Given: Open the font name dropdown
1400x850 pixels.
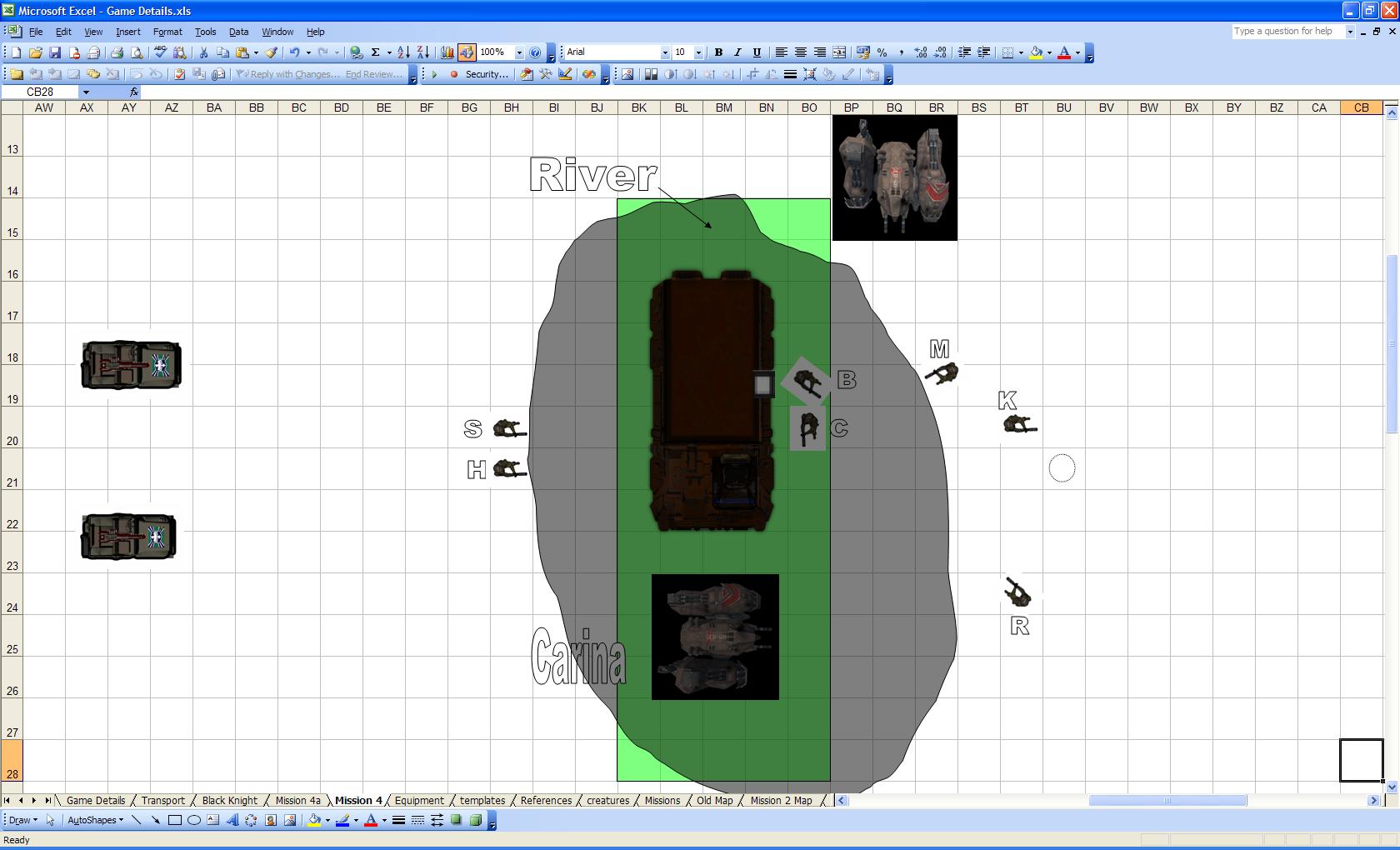Looking at the screenshot, I should point(664,52).
